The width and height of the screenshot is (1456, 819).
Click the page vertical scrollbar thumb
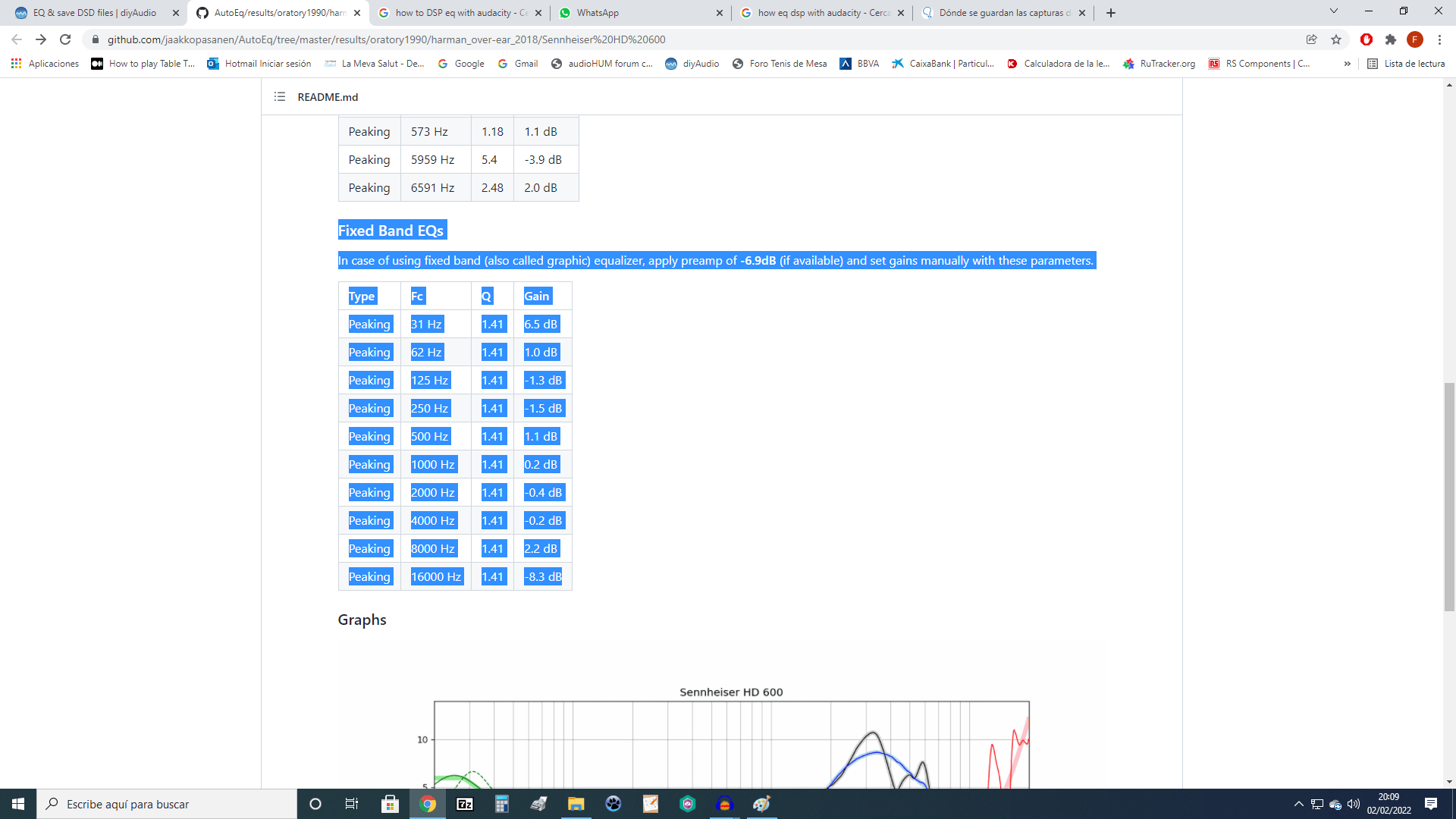click(1449, 497)
